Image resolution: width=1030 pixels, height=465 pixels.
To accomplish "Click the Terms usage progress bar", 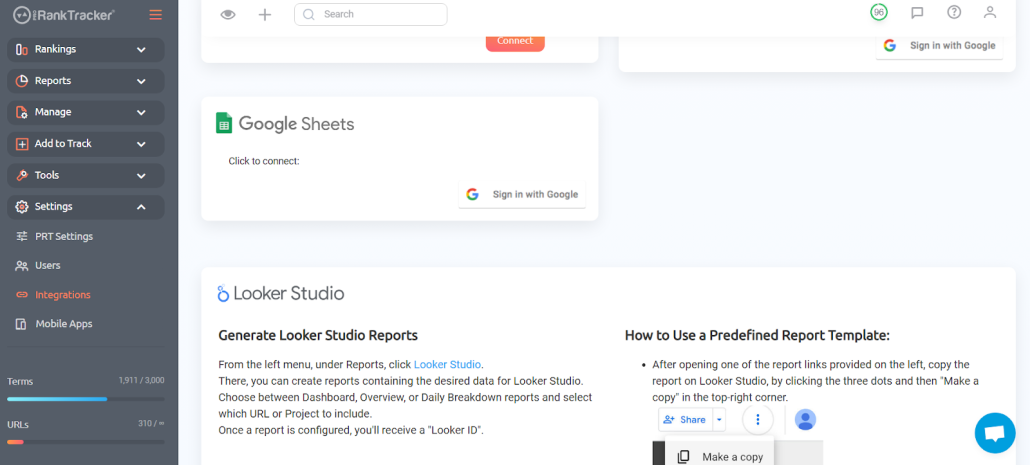I will tap(85, 399).
